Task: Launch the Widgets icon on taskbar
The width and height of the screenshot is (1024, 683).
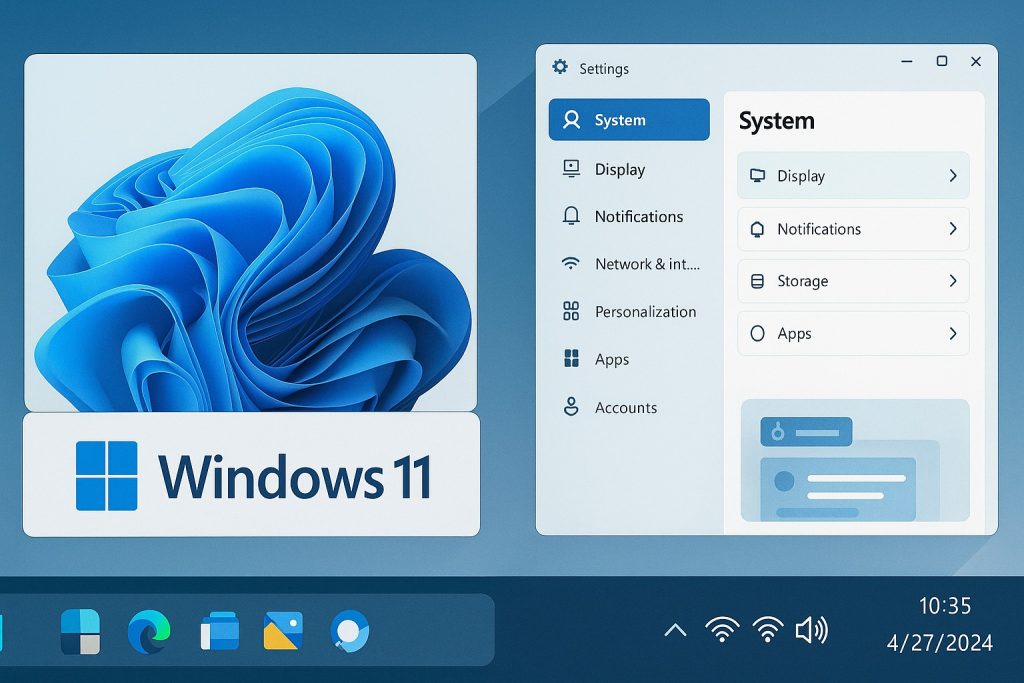Action: (x=80, y=632)
